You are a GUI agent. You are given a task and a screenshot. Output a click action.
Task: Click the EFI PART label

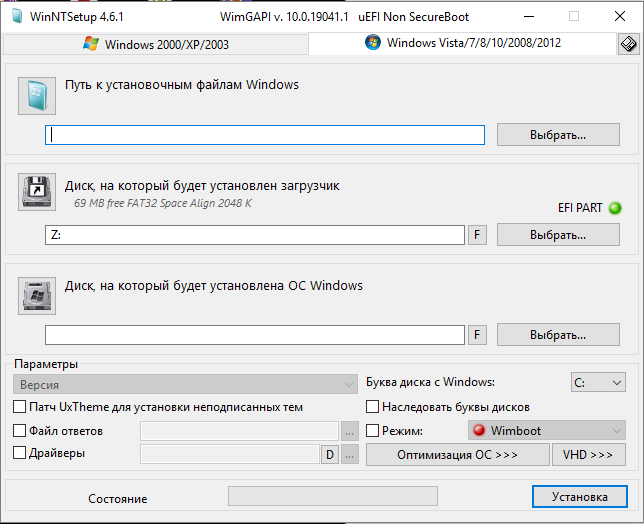point(580,208)
